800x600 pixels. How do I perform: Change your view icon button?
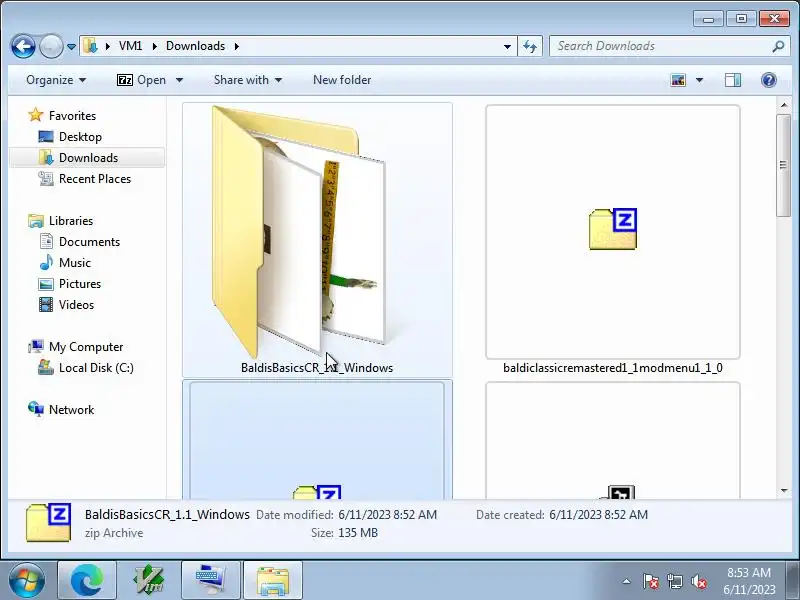[x=678, y=80]
